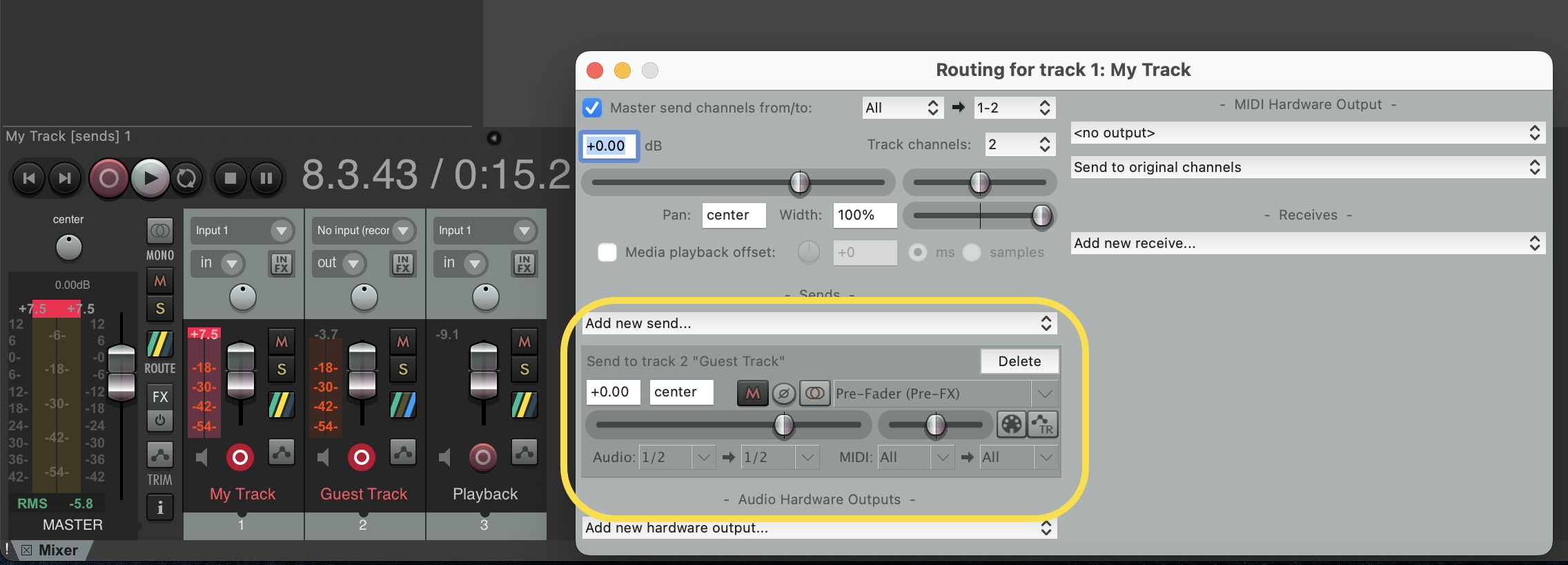The width and height of the screenshot is (1568, 565).
Task: Uncheck Master send channels checkbox
Action: tap(592, 108)
